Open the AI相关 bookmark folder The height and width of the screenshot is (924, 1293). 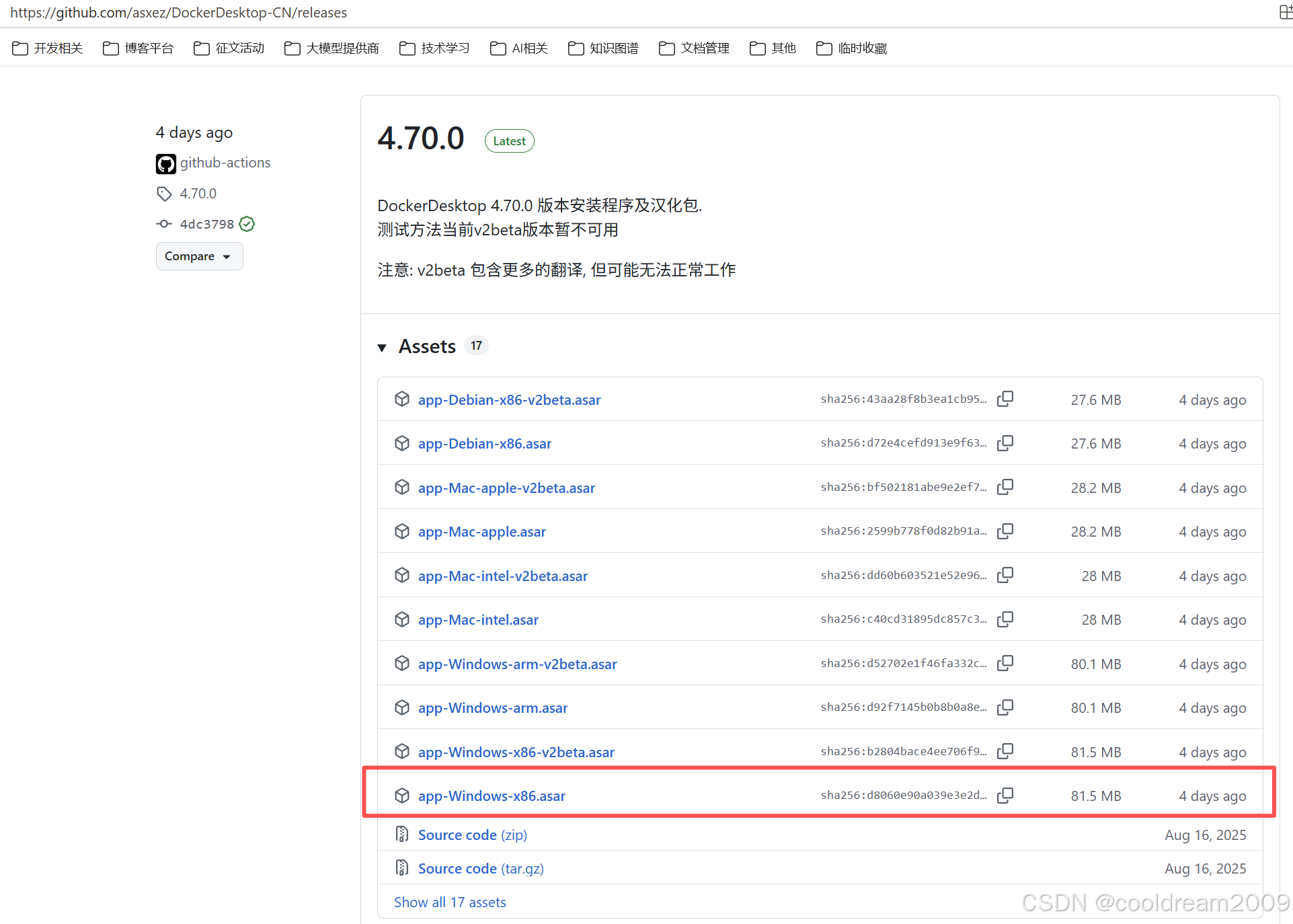519,48
